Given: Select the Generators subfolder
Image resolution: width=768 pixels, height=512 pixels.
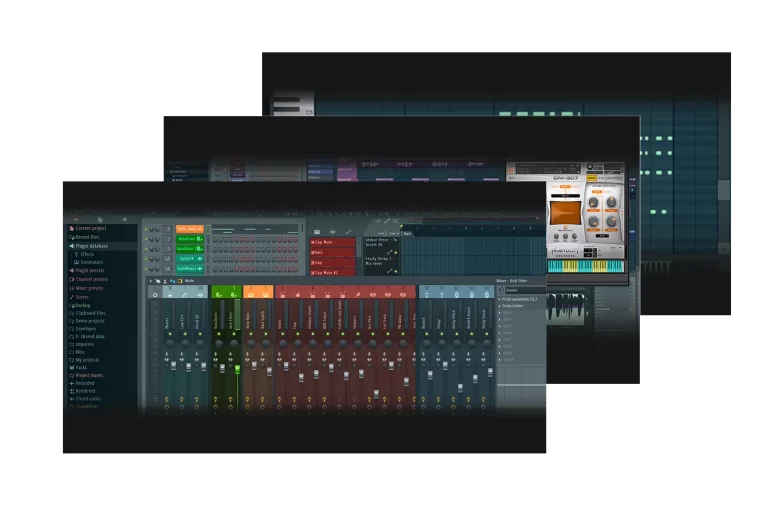Looking at the screenshot, I should [x=92, y=262].
